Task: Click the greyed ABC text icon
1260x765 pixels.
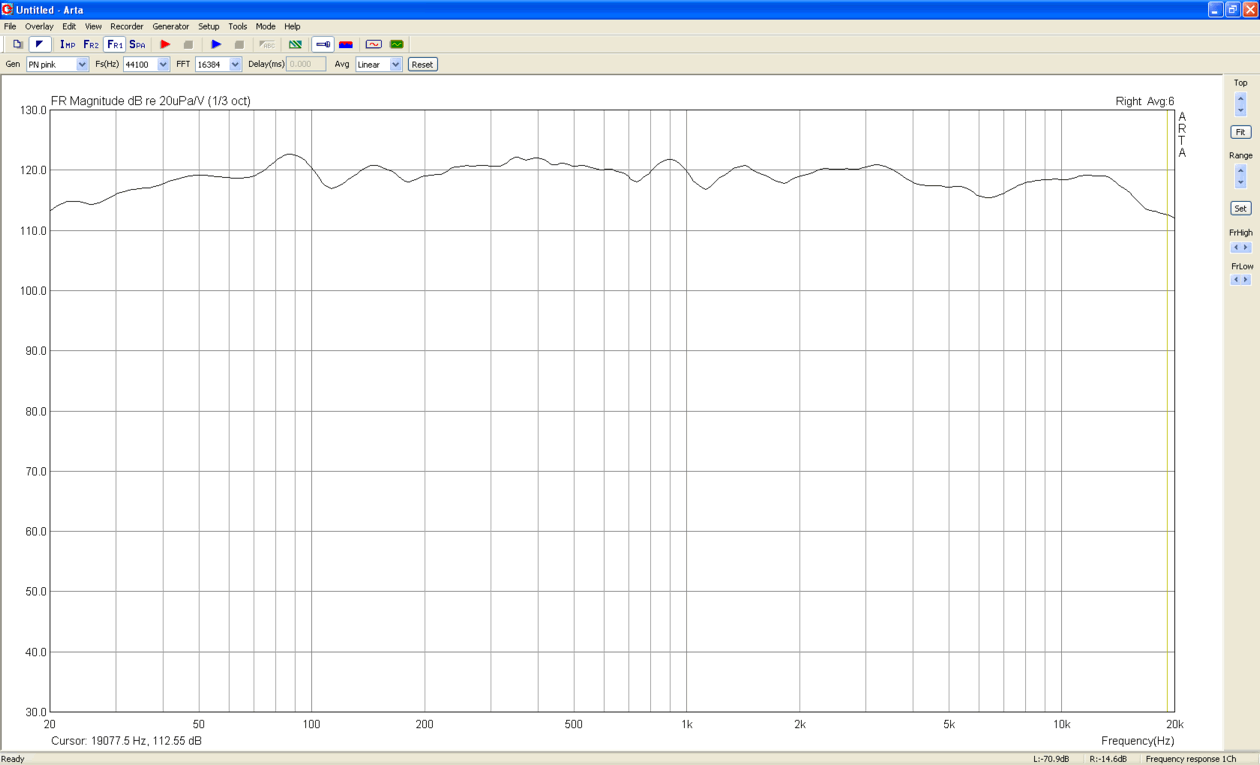Action: click(x=267, y=44)
